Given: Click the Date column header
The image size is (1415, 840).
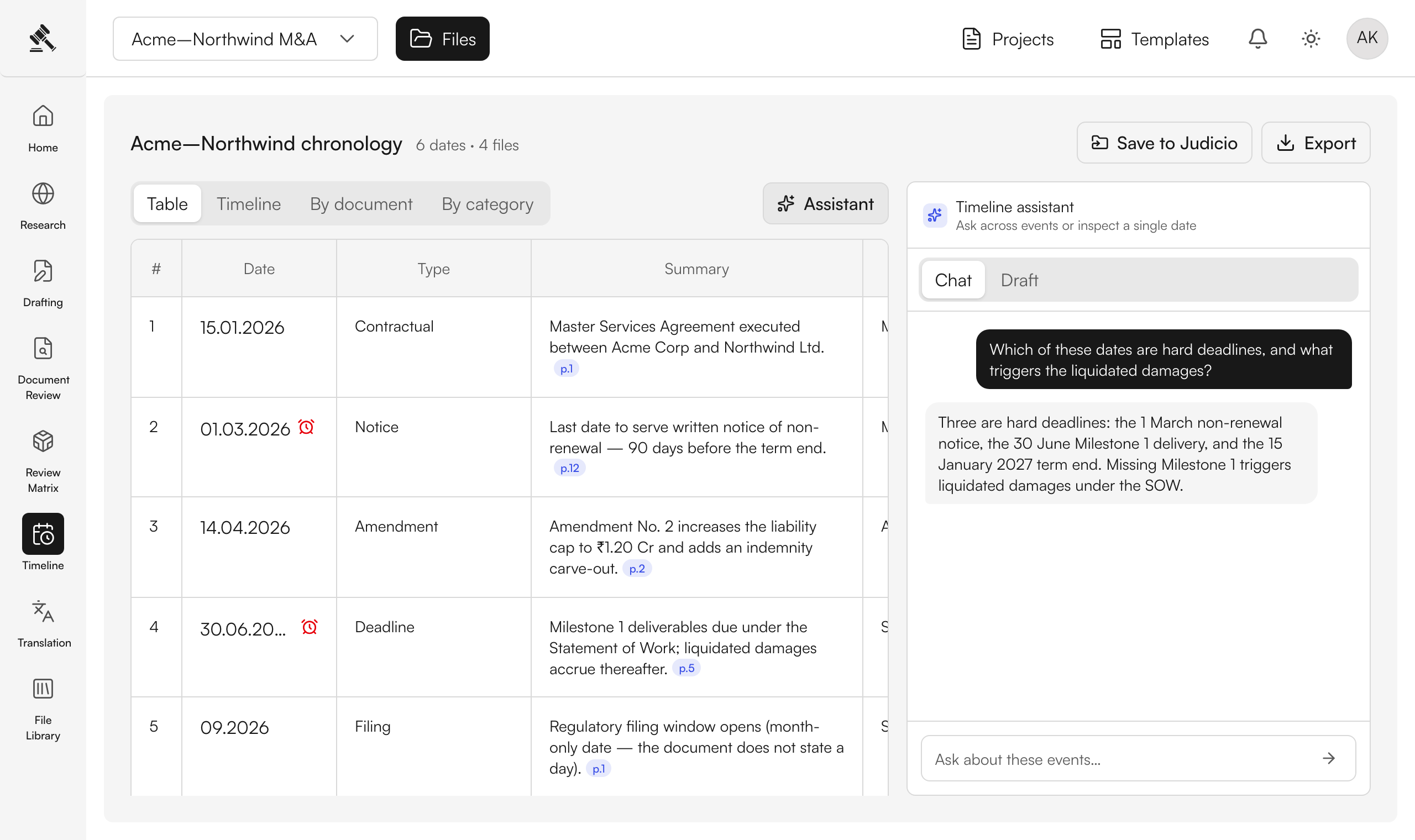Looking at the screenshot, I should click(x=259, y=268).
